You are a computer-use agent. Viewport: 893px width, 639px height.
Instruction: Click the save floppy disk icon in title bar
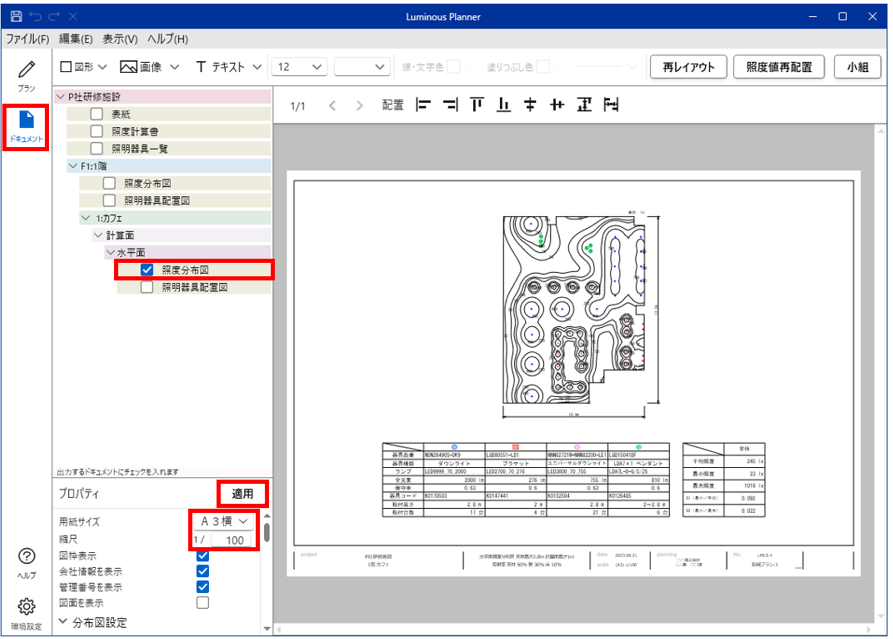(16, 17)
